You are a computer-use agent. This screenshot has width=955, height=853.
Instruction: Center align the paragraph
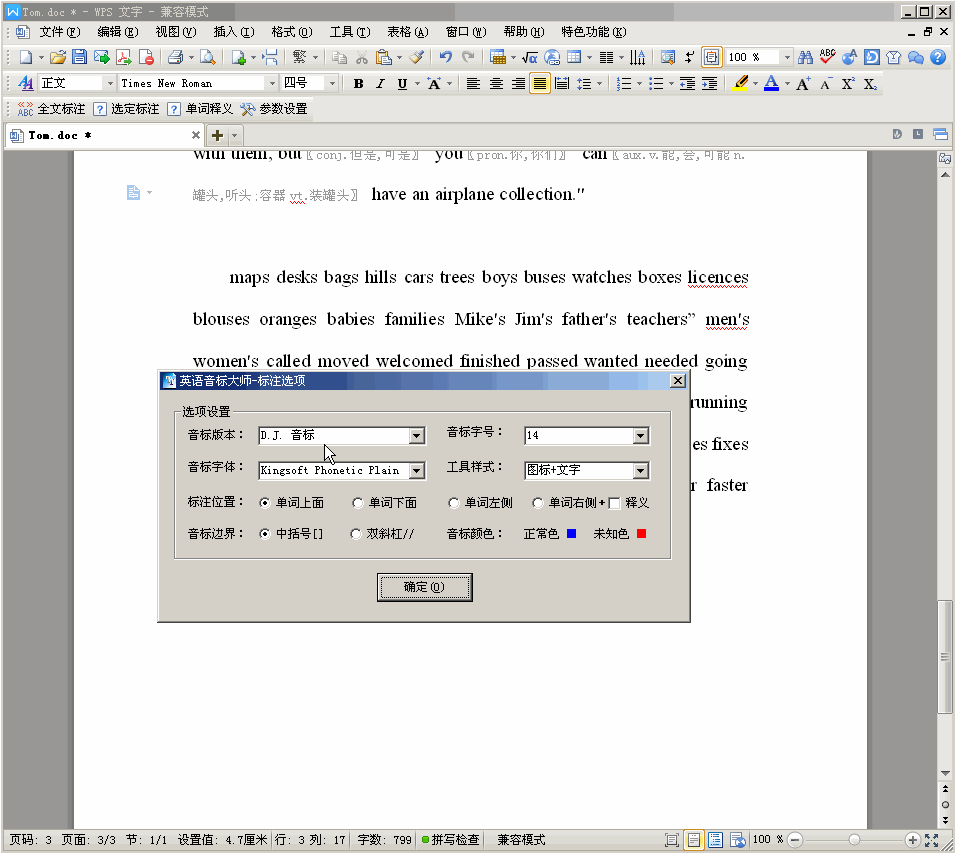pyautogui.click(x=496, y=83)
